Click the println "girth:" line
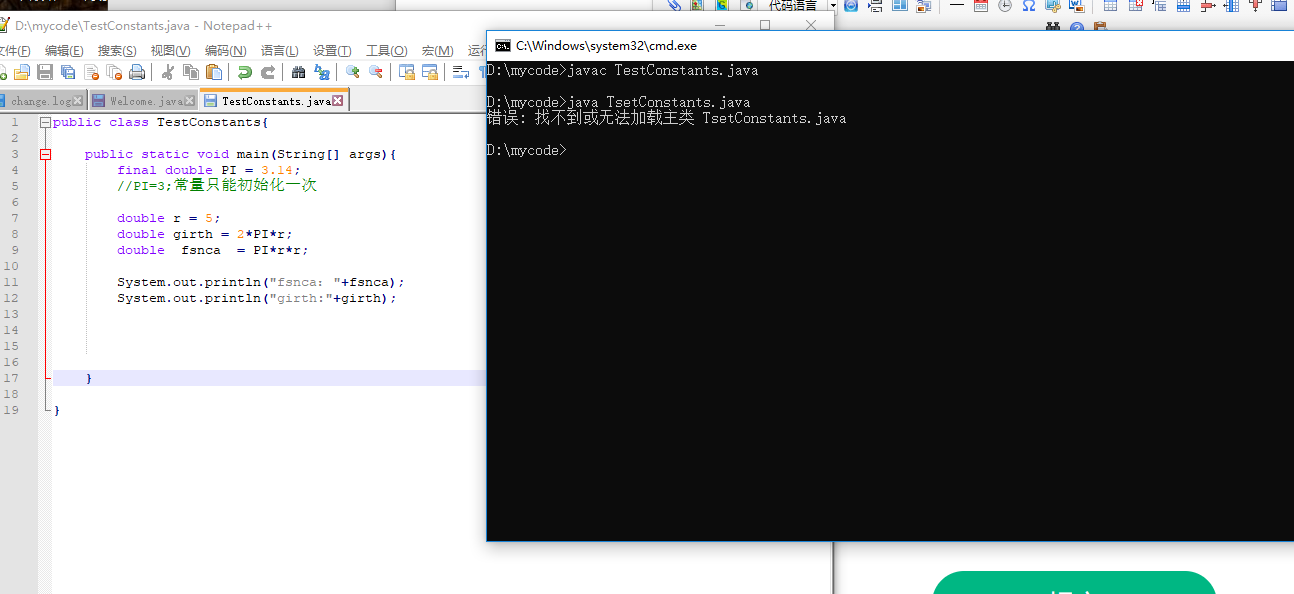 (x=257, y=298)
